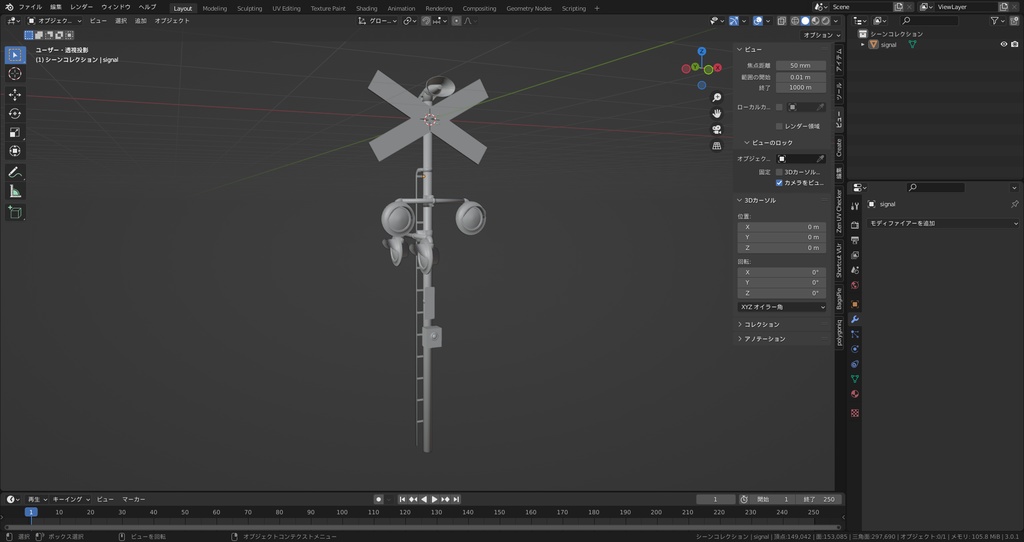Toggle camera view in viewport

717,130
